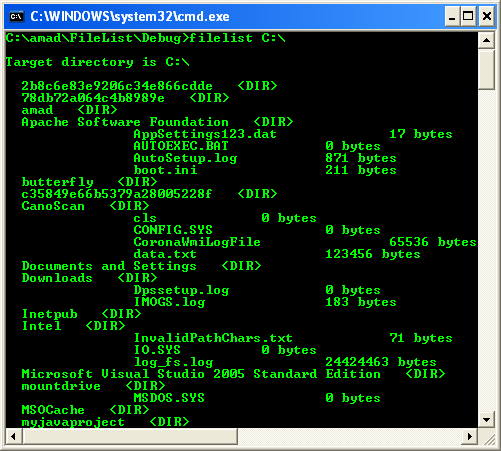Click the '65536 bytes' size value

pos(433,242)
